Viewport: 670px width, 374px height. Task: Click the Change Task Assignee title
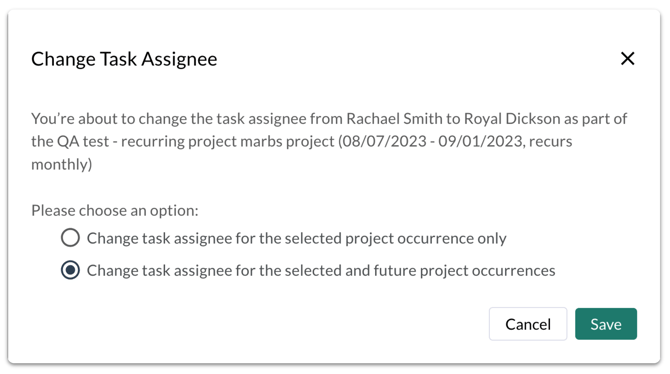(x=124, y=59)
